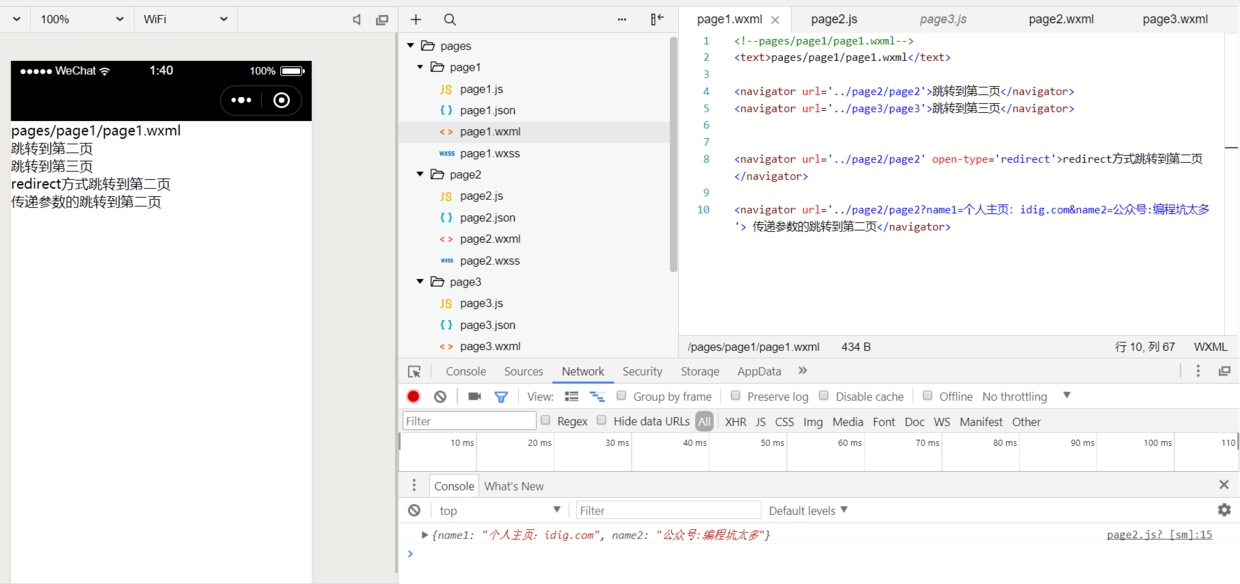Switch to the page2.js editor tab

833,19
